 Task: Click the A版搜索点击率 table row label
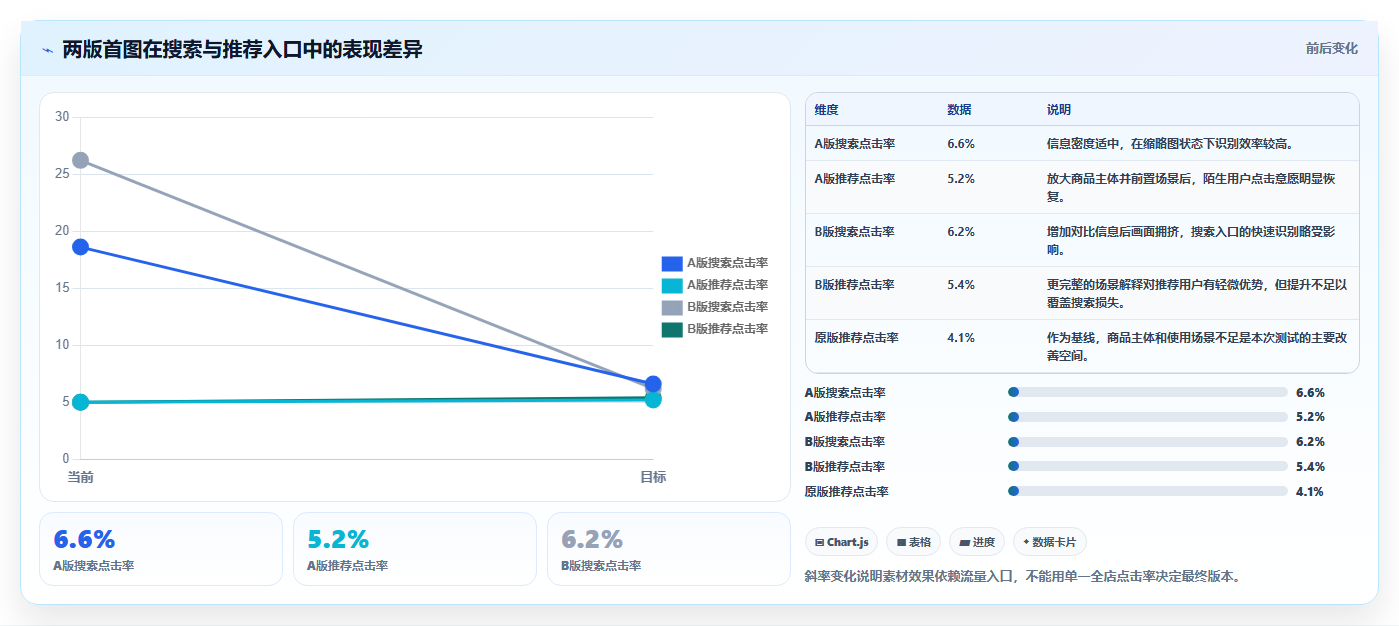[x=855, y=143]
